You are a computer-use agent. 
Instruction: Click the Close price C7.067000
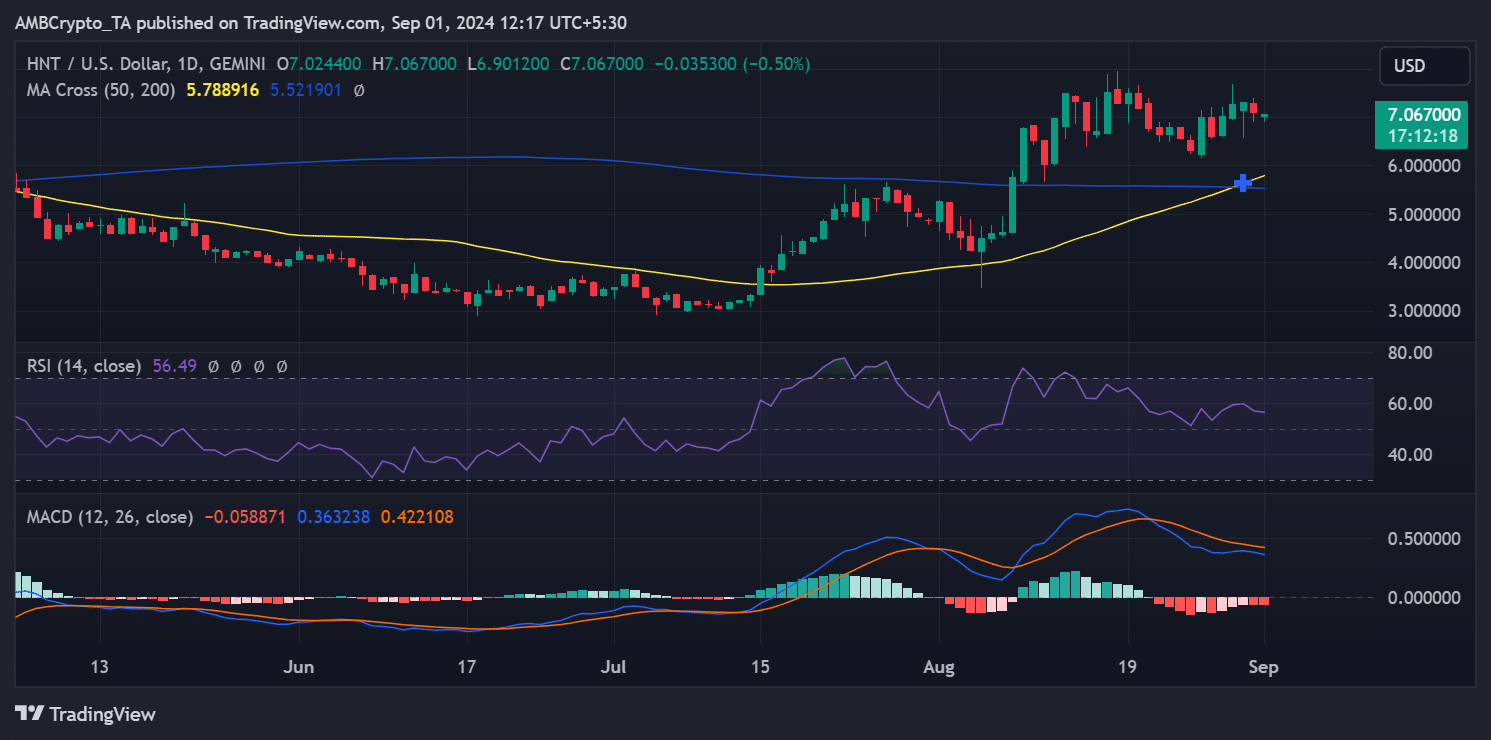[x=602, y=64]
